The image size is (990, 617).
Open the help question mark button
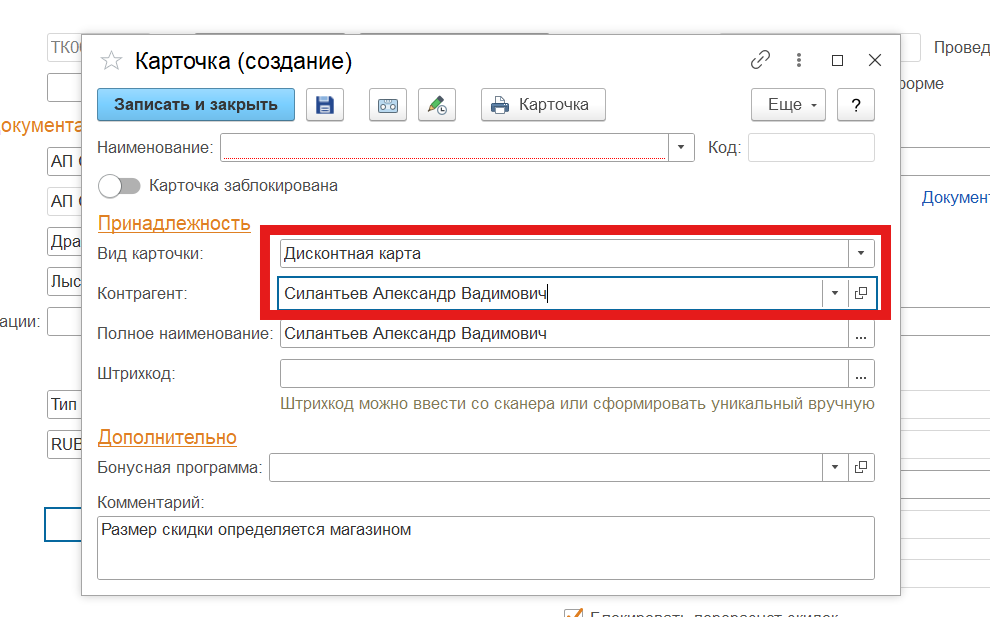(x=856, y=105)
